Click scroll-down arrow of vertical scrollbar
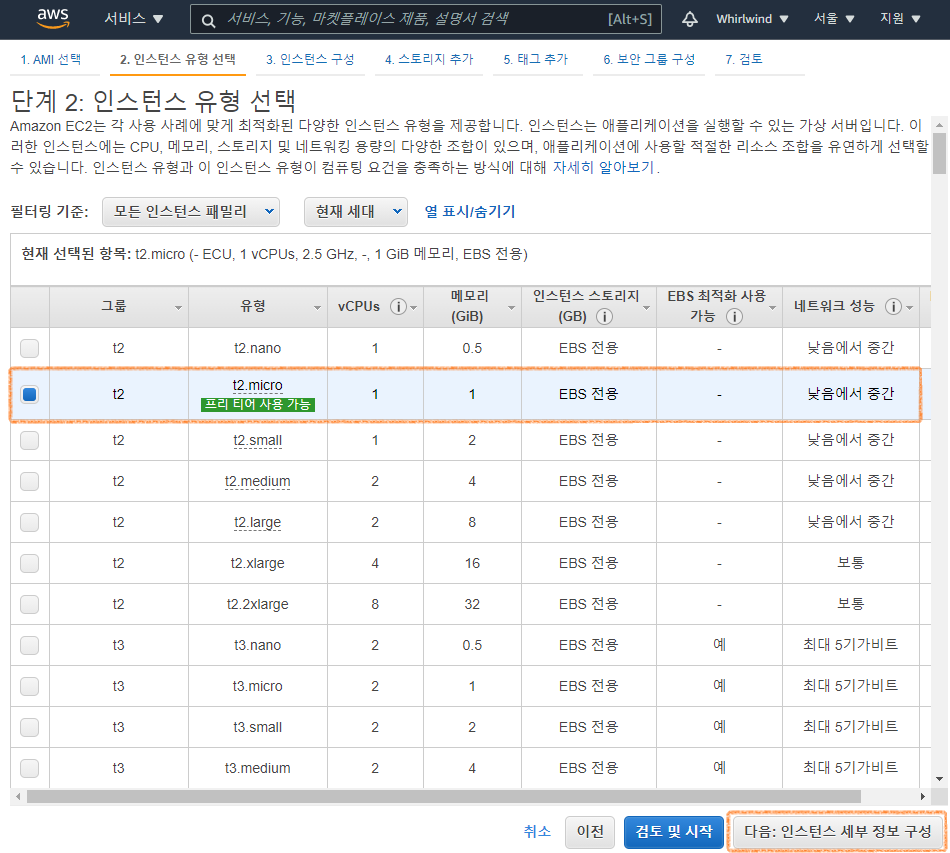 coord(939,779)
